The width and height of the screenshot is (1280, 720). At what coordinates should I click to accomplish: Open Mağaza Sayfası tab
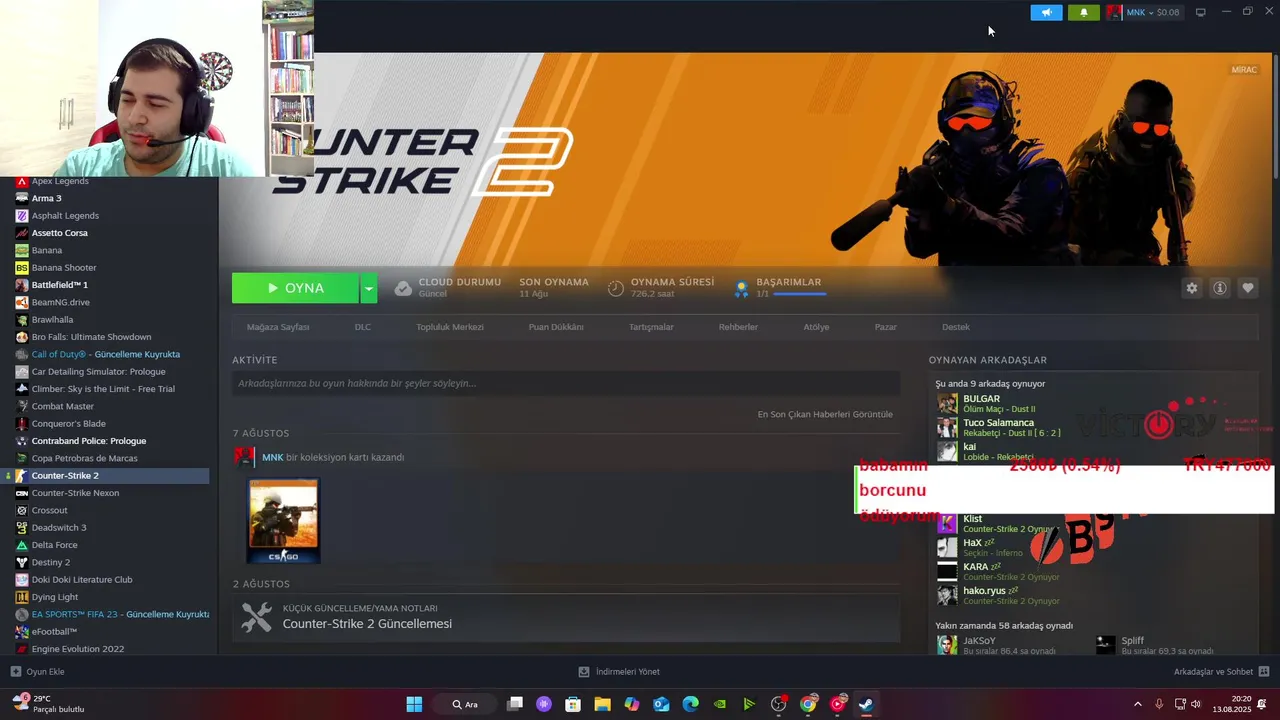click(278, 327)
